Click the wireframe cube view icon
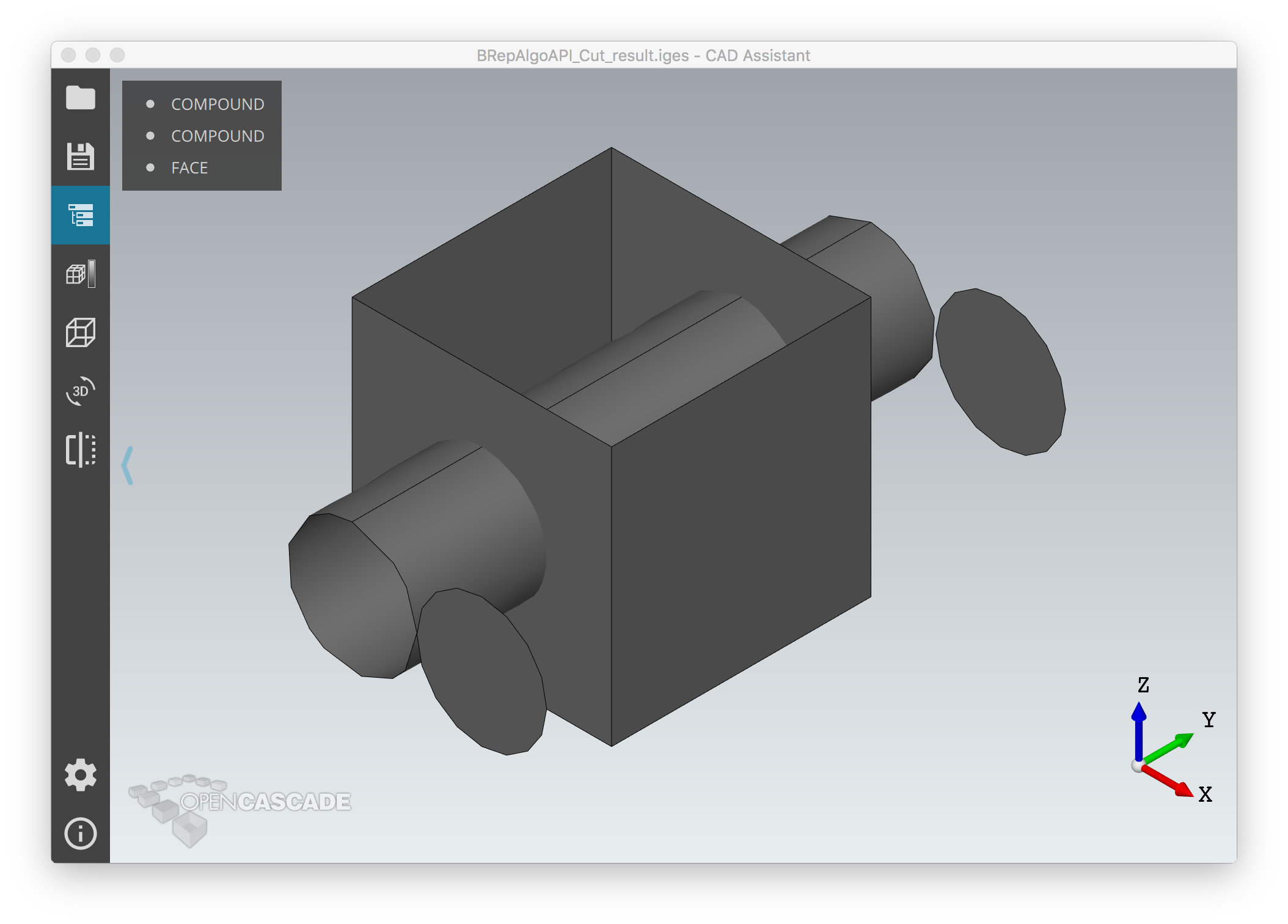Viewport: 1288px width, 924px height. click(x=81, y=332)
